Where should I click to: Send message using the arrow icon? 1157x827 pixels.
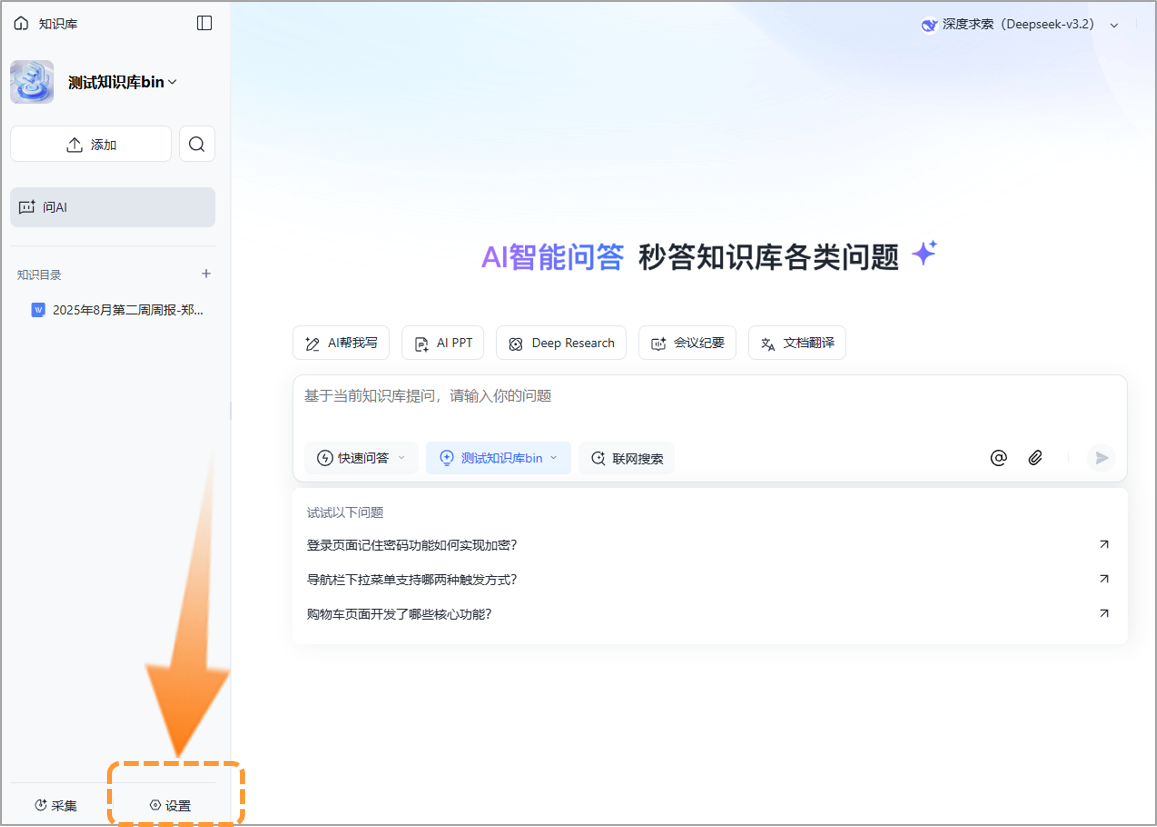[x=1100, y=457]
